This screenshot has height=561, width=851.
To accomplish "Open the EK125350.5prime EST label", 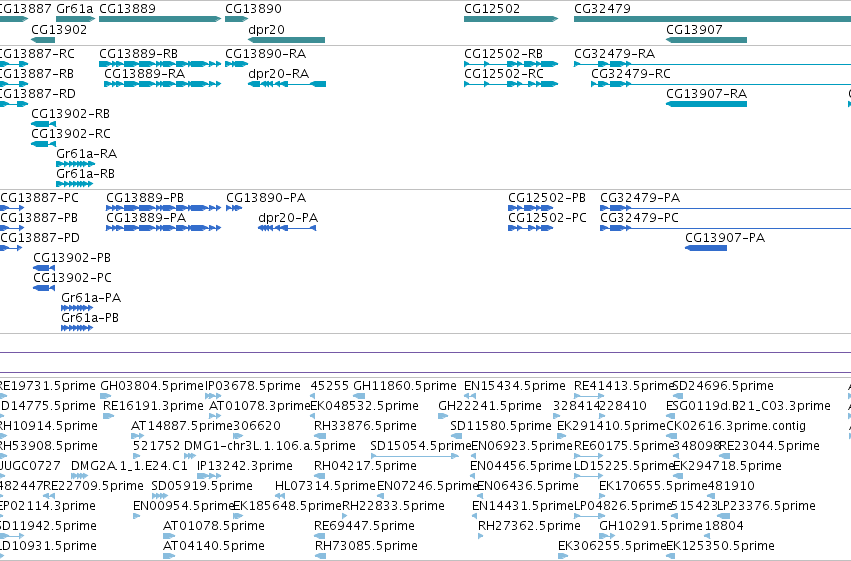I will pos(720,547).
